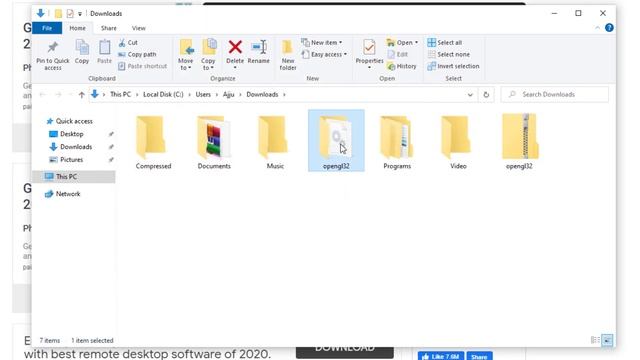Open the blue Help icon
This screenshot has height=360, width=640.
pyautogui.click(x=609, y=28)
